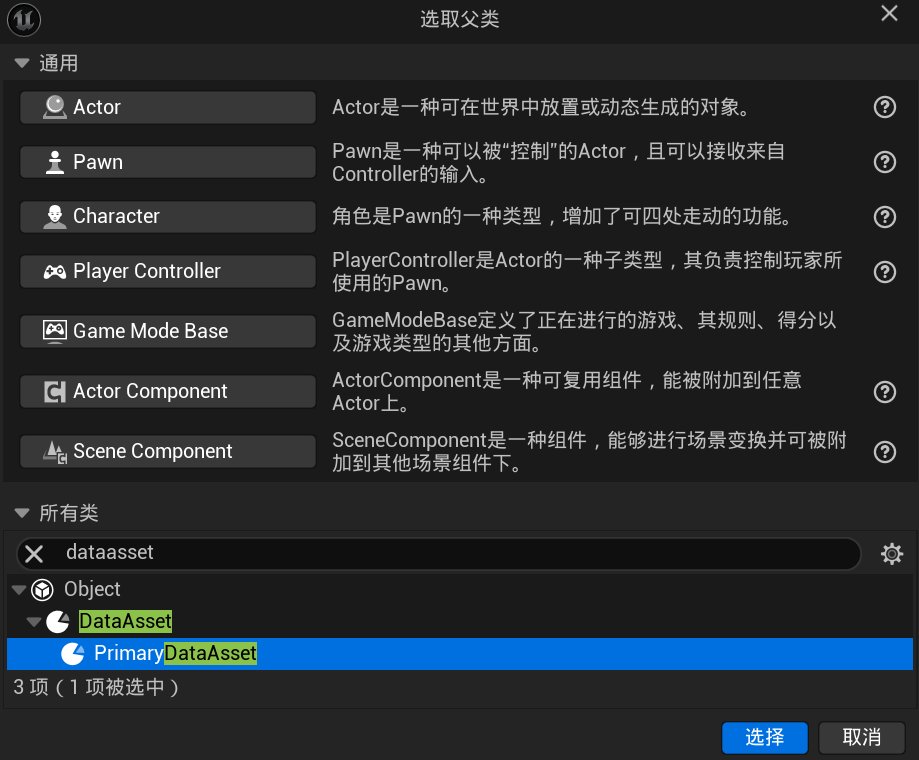Screen dimensions: 919x760
Task: Select PrimaryDataAsset in the class list
Action: point(175,654)
